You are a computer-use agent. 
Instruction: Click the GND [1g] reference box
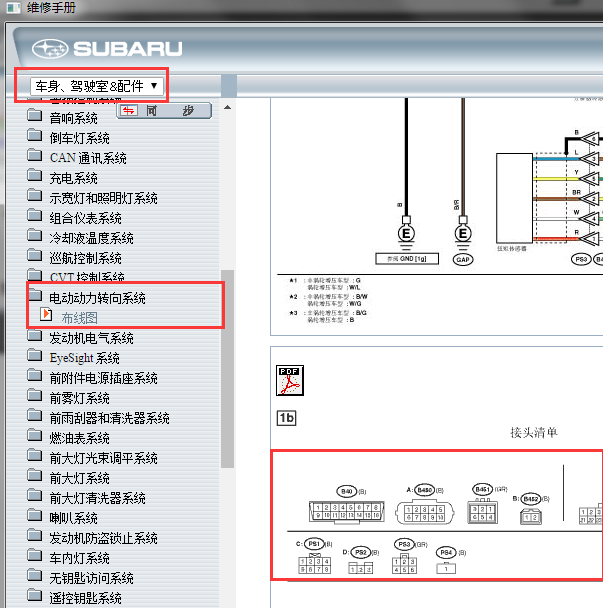[407, 259]
